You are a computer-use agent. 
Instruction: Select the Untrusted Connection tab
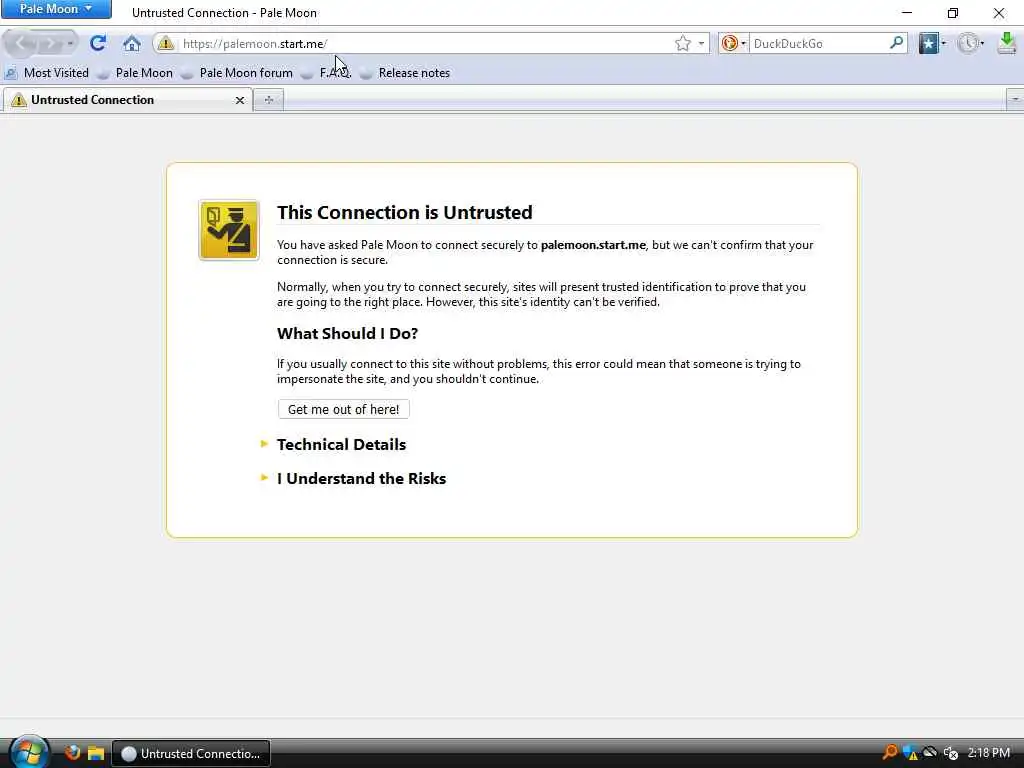[x=127, y=100]
